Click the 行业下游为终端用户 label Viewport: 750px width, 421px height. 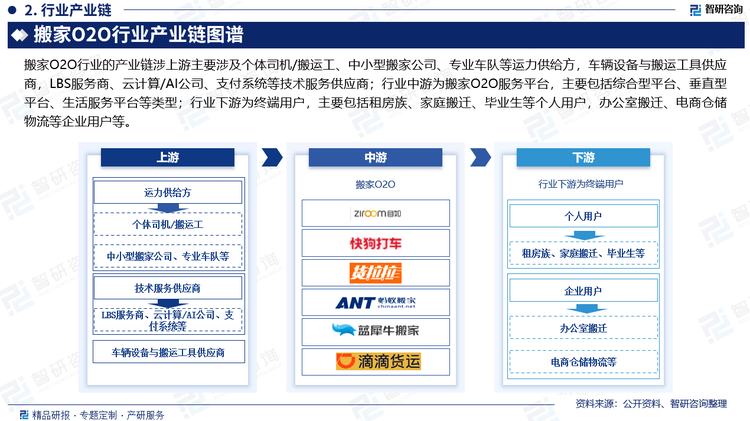[x=581, y=184]
